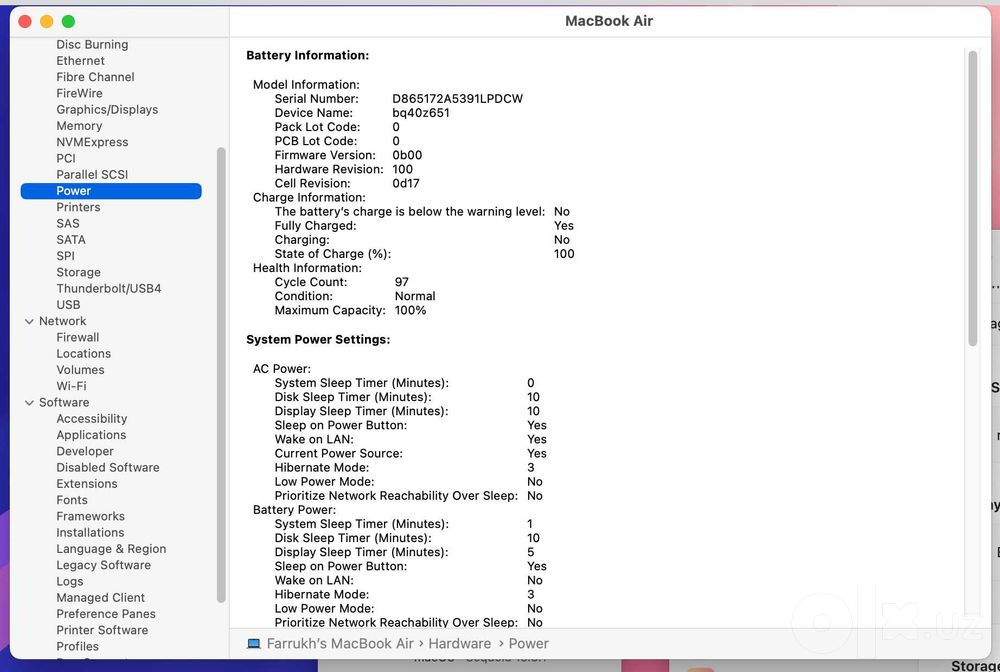Open Developer under Software
Screen dimensions: 1000x672
pyautogui.click(x=85, y=451)
